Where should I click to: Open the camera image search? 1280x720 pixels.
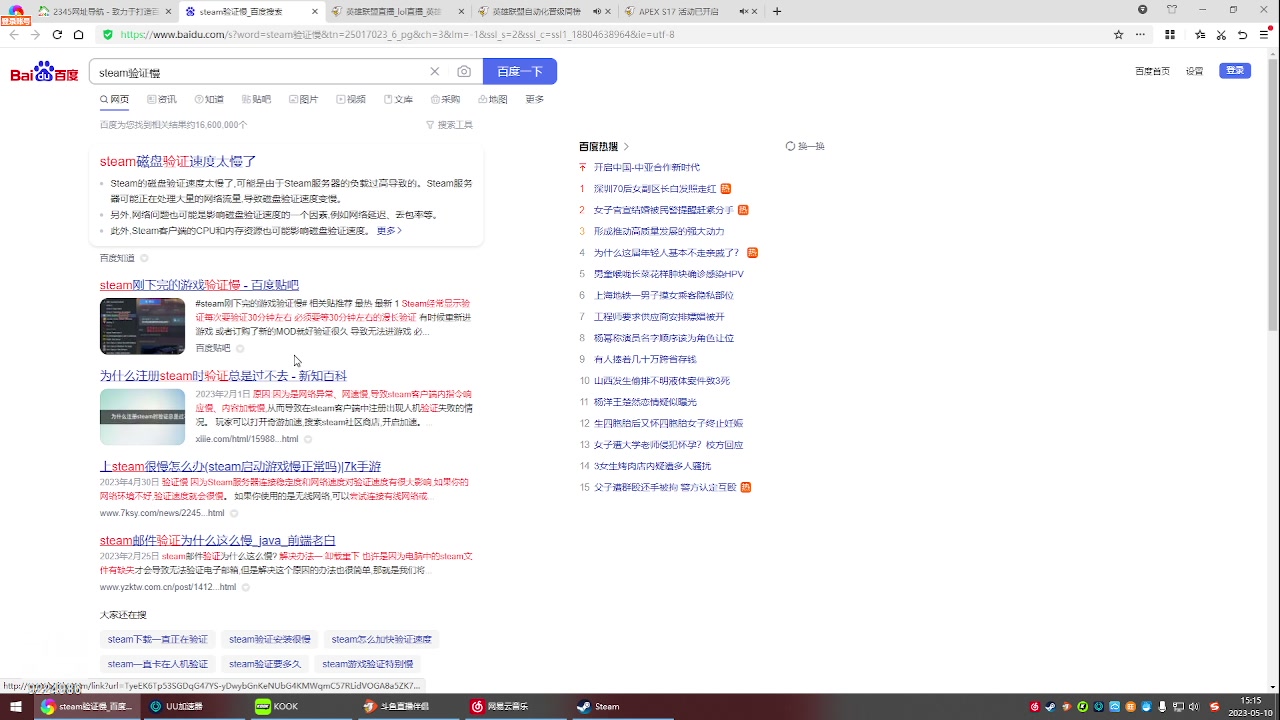pyautogui.click(x=464, y=72)
